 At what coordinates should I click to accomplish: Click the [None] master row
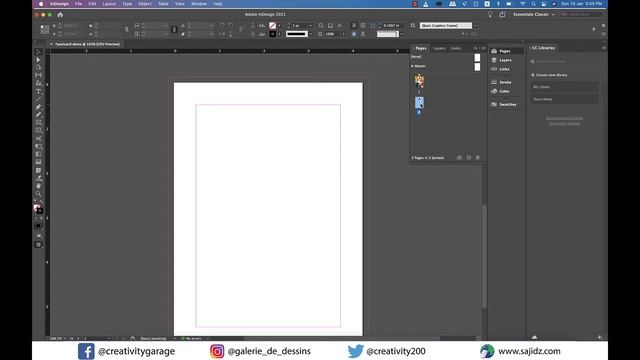click(446, 57)
